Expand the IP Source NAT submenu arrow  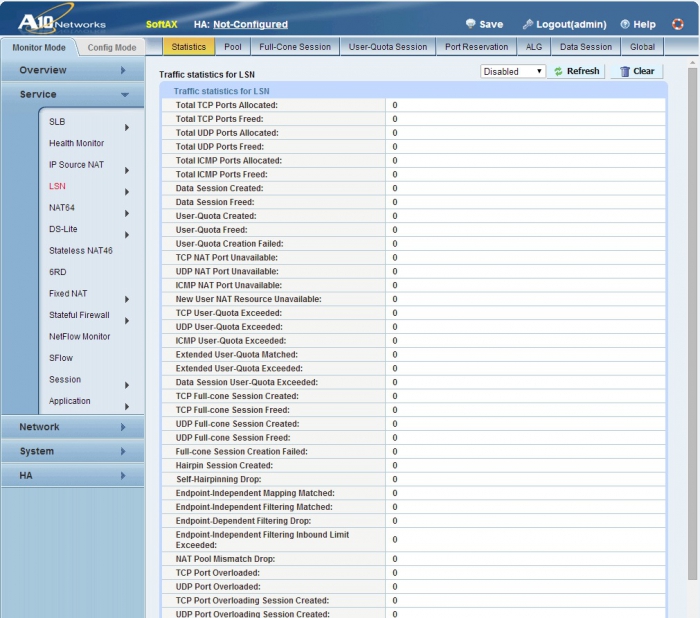(127, 171)
